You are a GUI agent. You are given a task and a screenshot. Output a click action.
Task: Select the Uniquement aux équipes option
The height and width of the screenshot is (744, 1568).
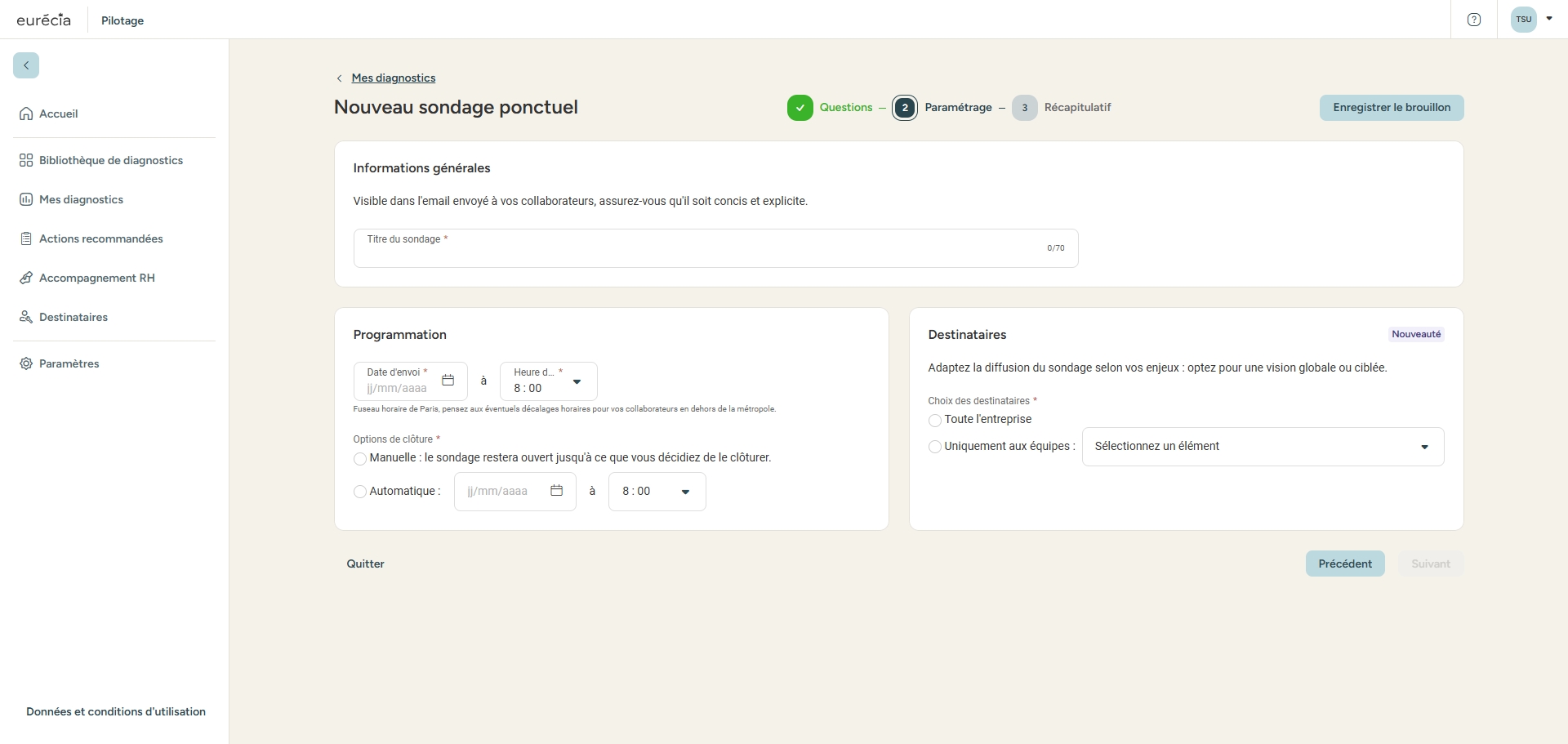[x=935, y=447]
